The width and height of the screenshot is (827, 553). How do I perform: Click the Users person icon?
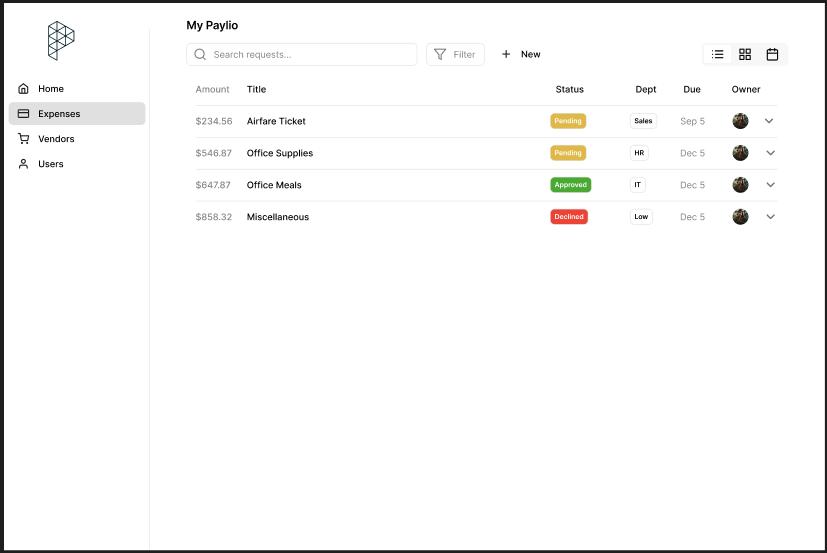point(24,164)
